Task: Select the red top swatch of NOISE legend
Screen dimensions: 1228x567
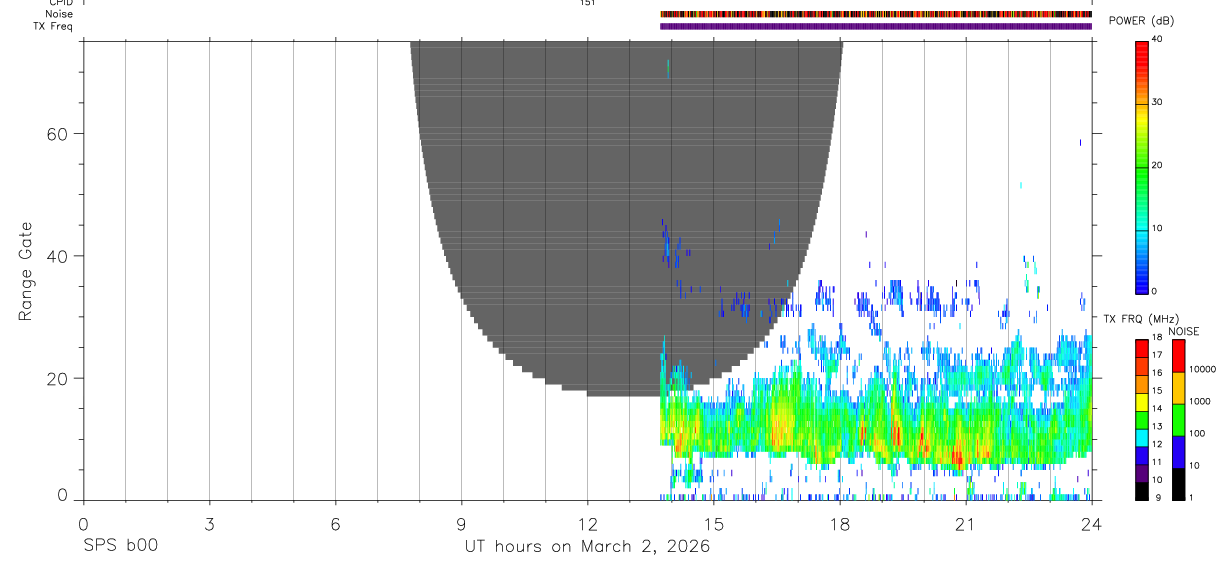Action: [x=1179, y=356]
